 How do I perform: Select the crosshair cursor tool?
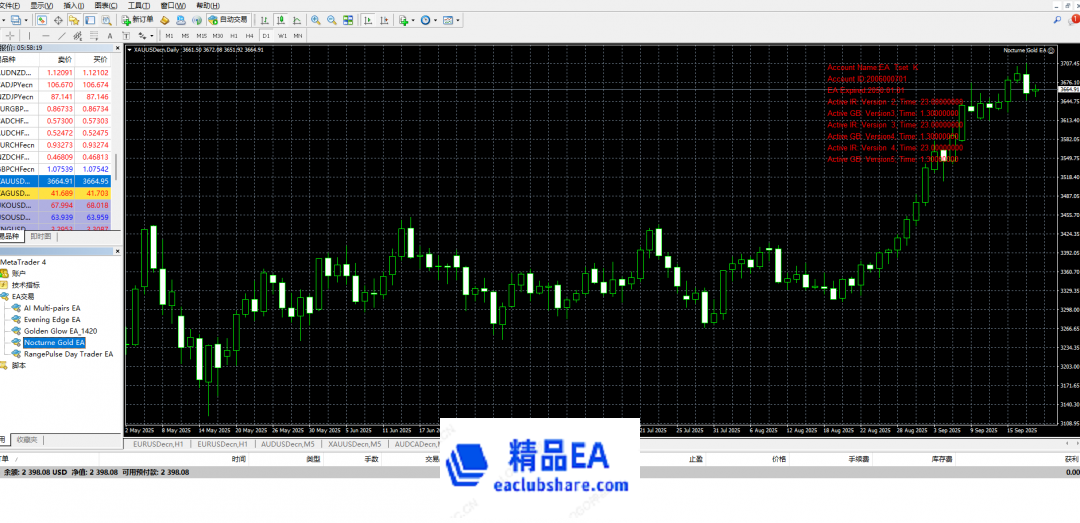(x=10, y=35)
